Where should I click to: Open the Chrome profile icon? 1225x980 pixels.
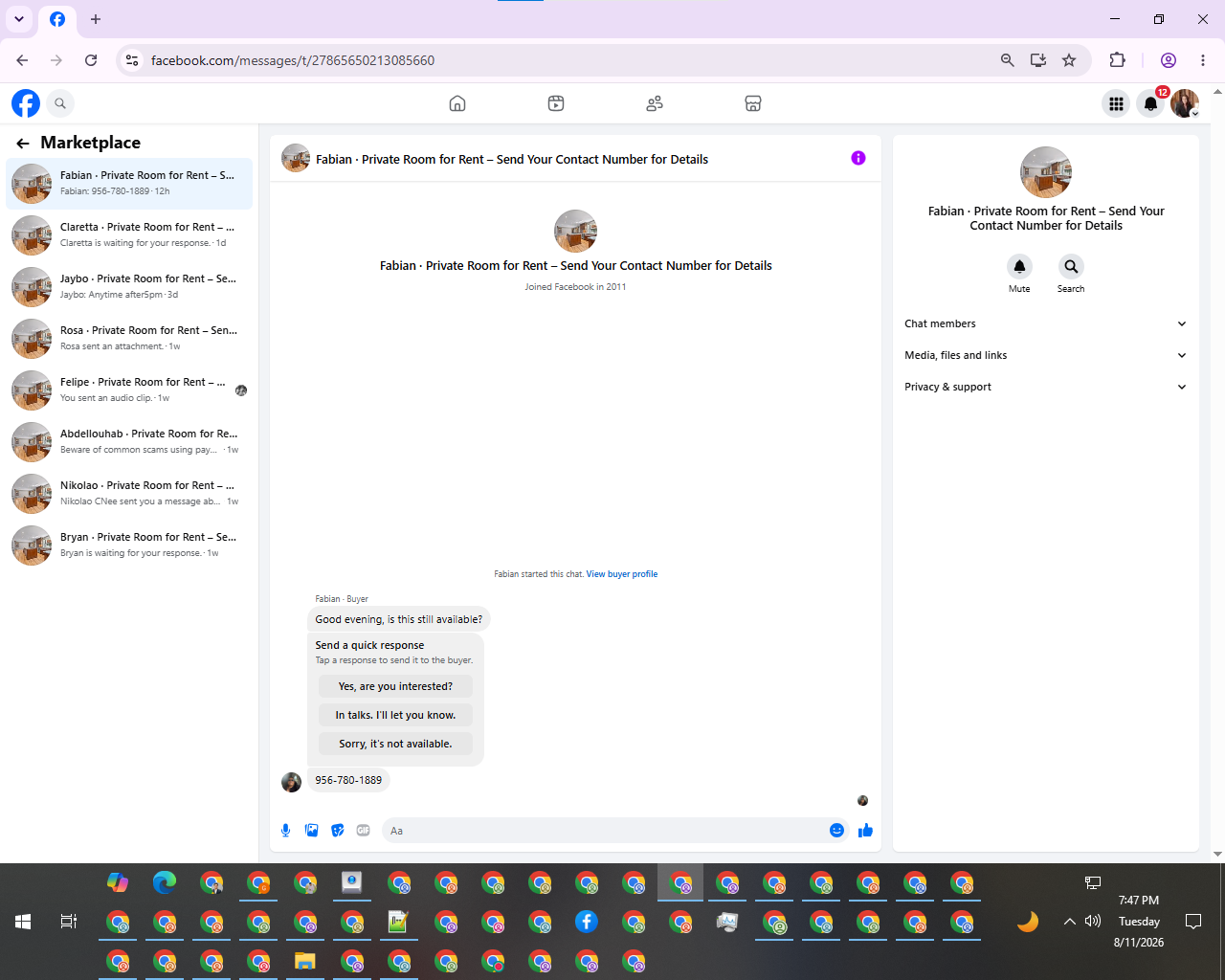click(1169, 60)
